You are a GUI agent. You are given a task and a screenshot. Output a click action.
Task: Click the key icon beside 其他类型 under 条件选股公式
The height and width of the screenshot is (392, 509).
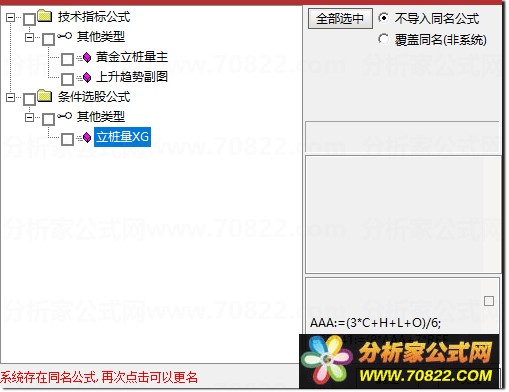point(64,116)
